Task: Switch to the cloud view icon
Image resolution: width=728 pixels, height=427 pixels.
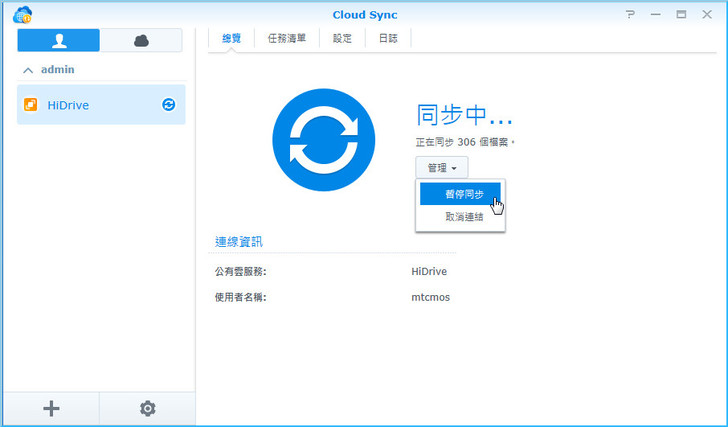Action: tap(141, 40)
